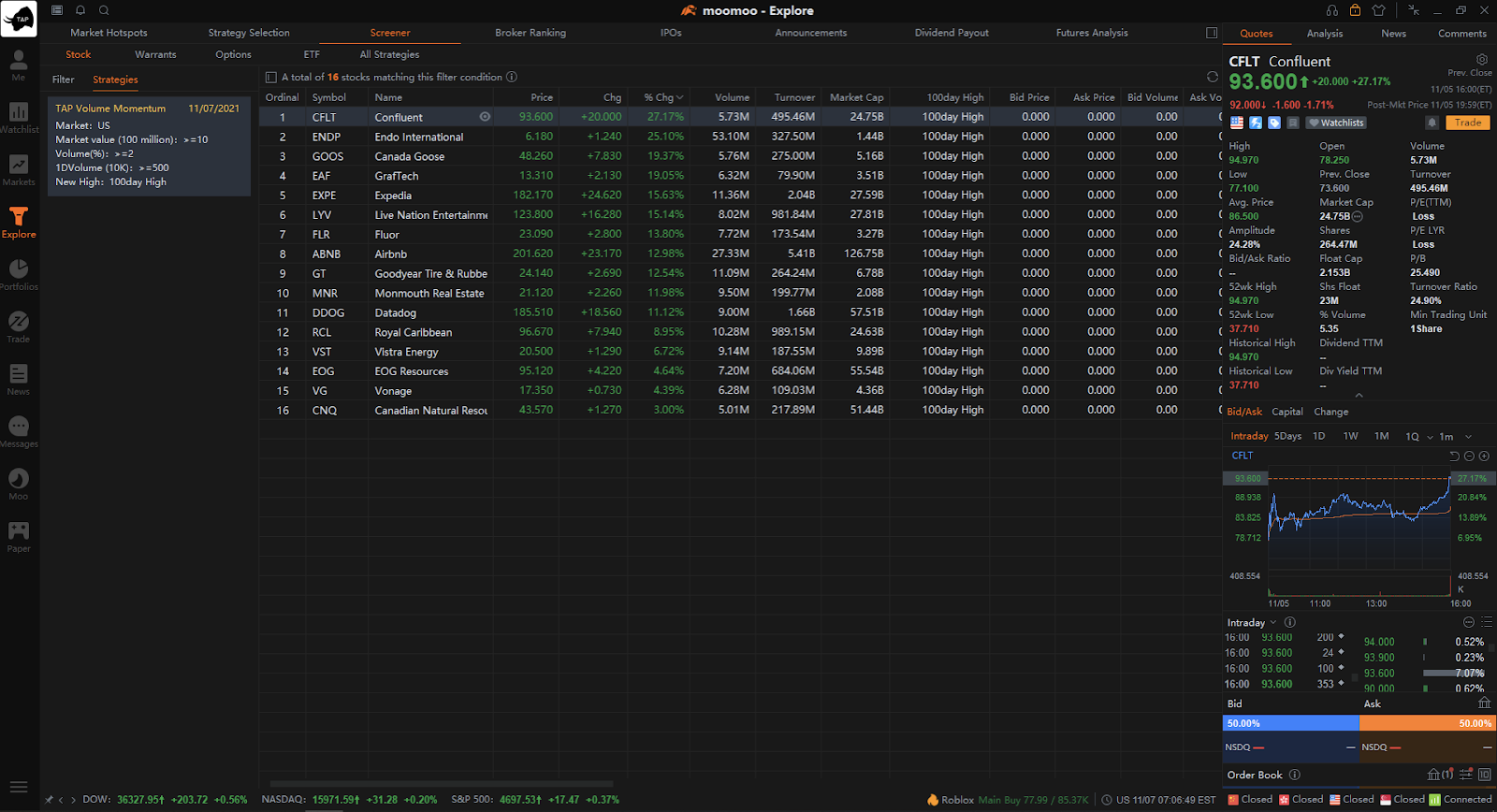1497x812 pixels.
Task: Zoom out on the CFLT intraday chart
Action: coord(1470,456)
